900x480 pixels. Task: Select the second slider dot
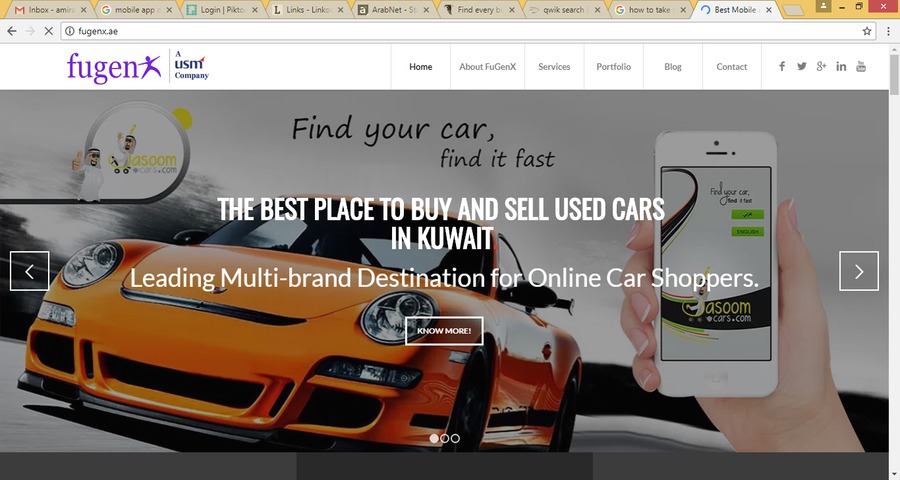[x=444, y=438]
